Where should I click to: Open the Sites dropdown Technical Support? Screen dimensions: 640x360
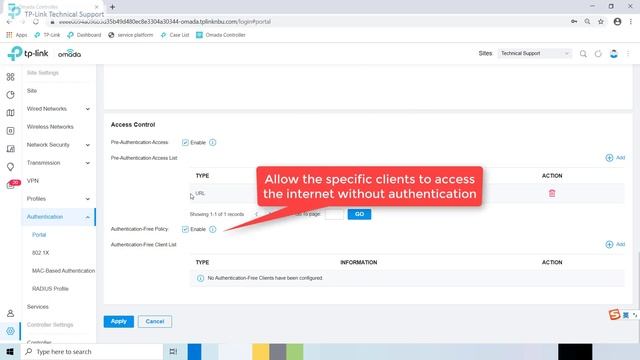point(535,53)
